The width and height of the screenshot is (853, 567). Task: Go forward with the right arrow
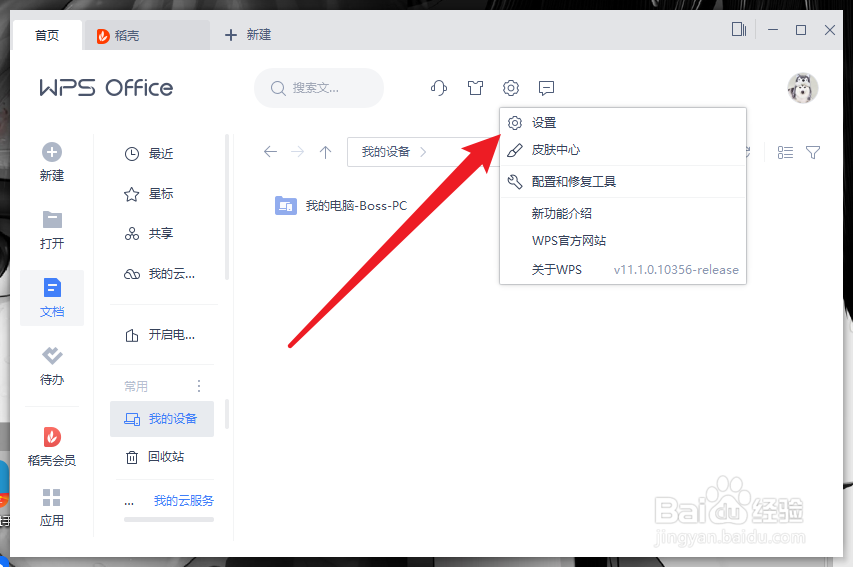pyautogui.click(x=298, y=152)
